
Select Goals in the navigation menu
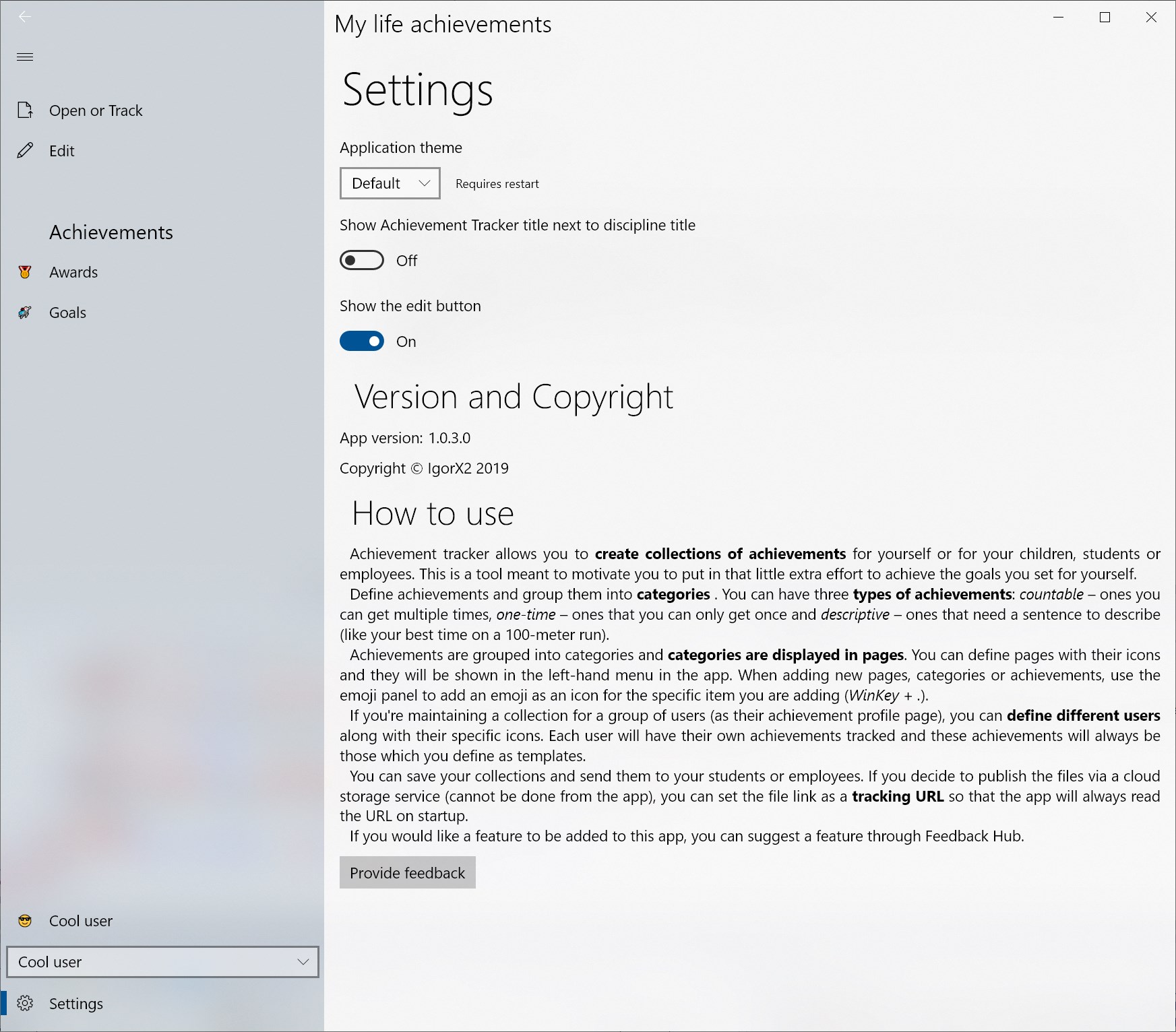coord(162,313)
